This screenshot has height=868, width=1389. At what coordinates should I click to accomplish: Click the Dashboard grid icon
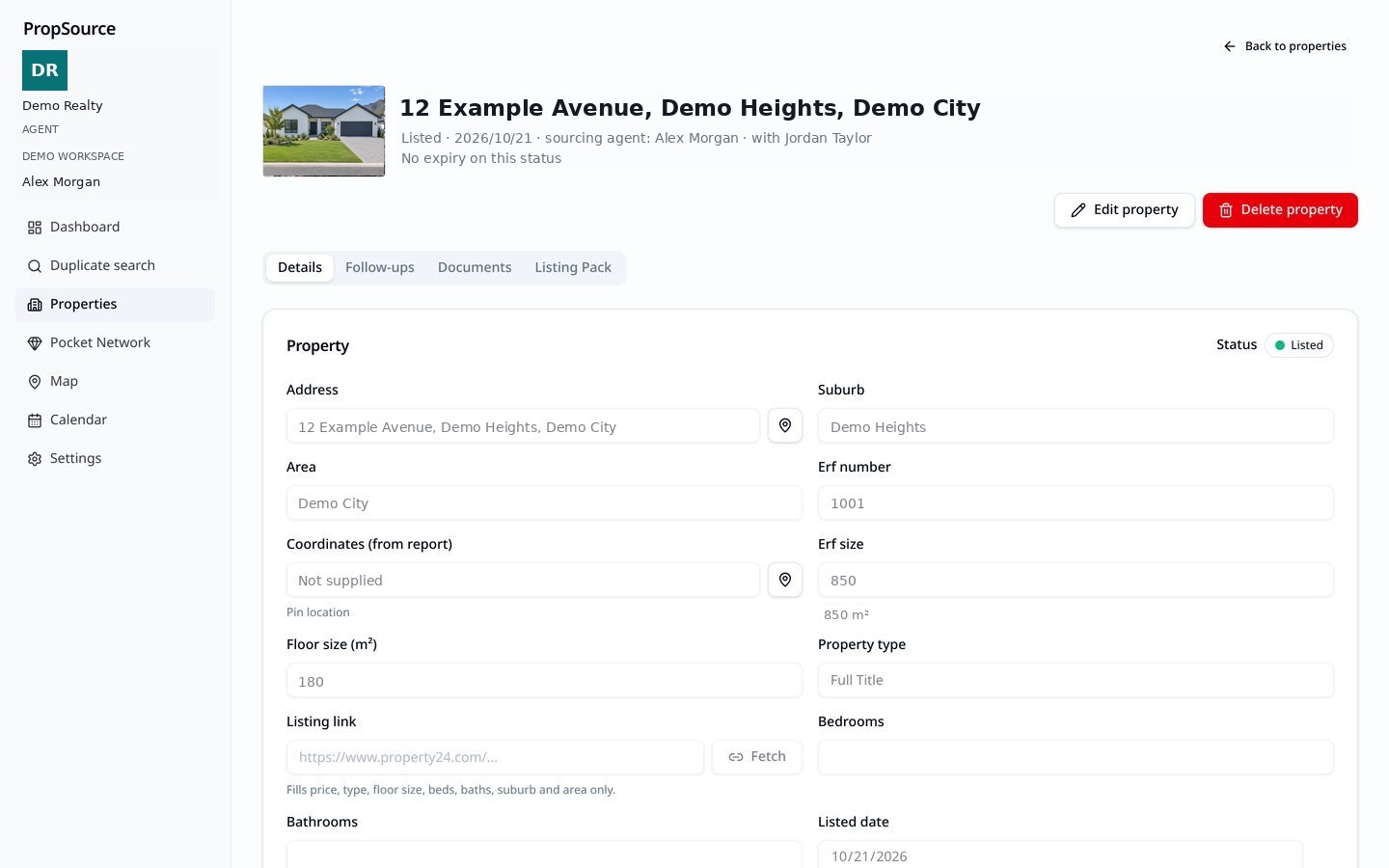click(35, 228)
